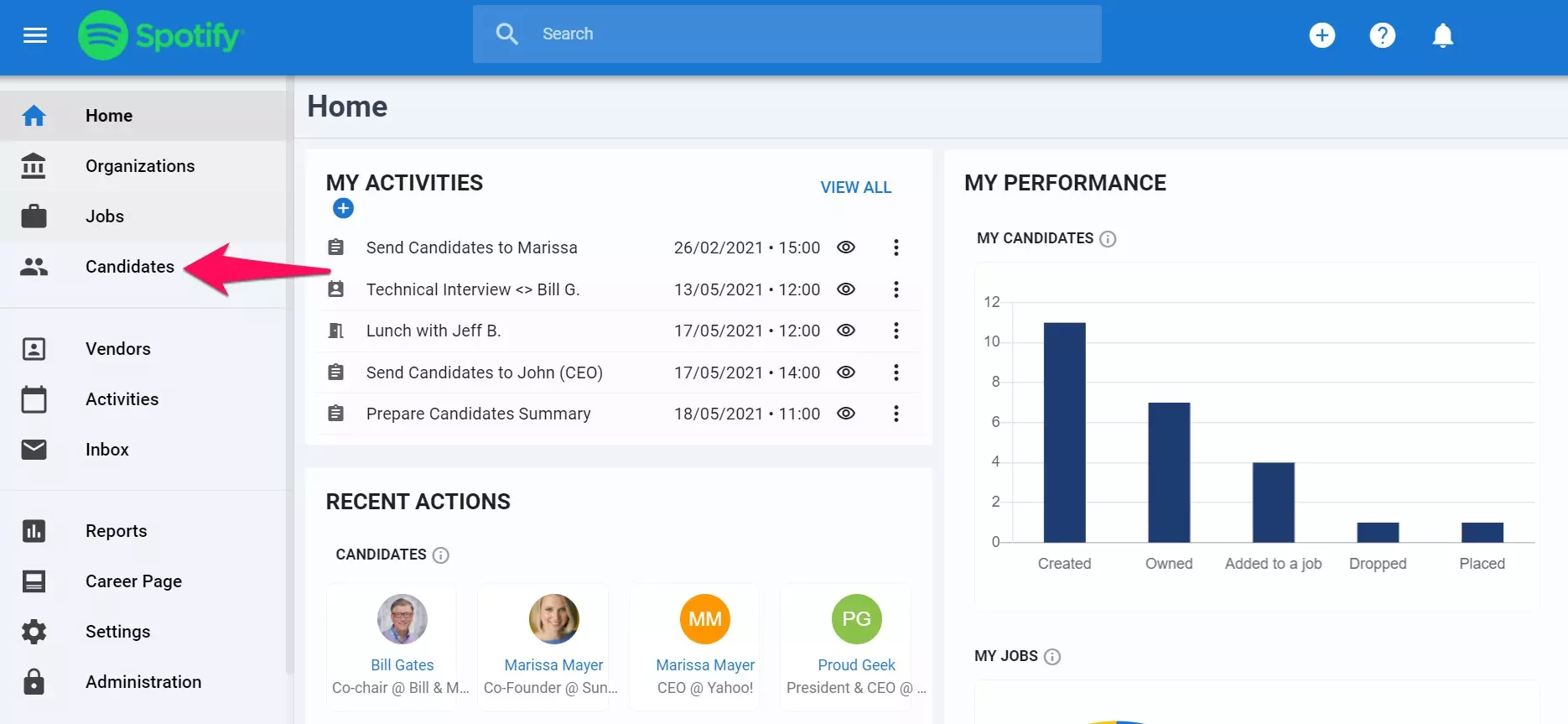
Task: Click the plus quick-add icon in header
Action: click(x=1322, y=35)
